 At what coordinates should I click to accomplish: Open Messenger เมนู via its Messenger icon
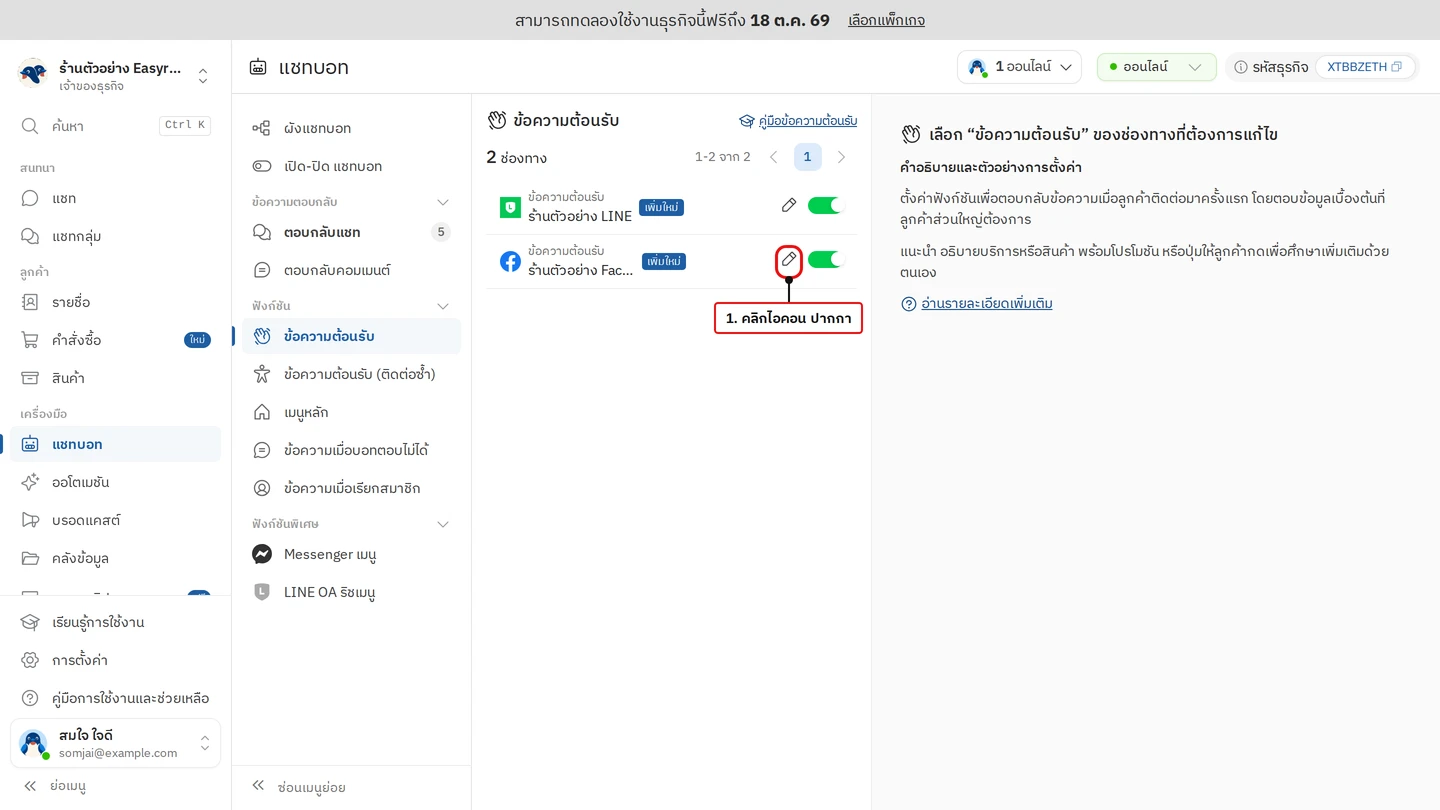click(x=262, y=554)
